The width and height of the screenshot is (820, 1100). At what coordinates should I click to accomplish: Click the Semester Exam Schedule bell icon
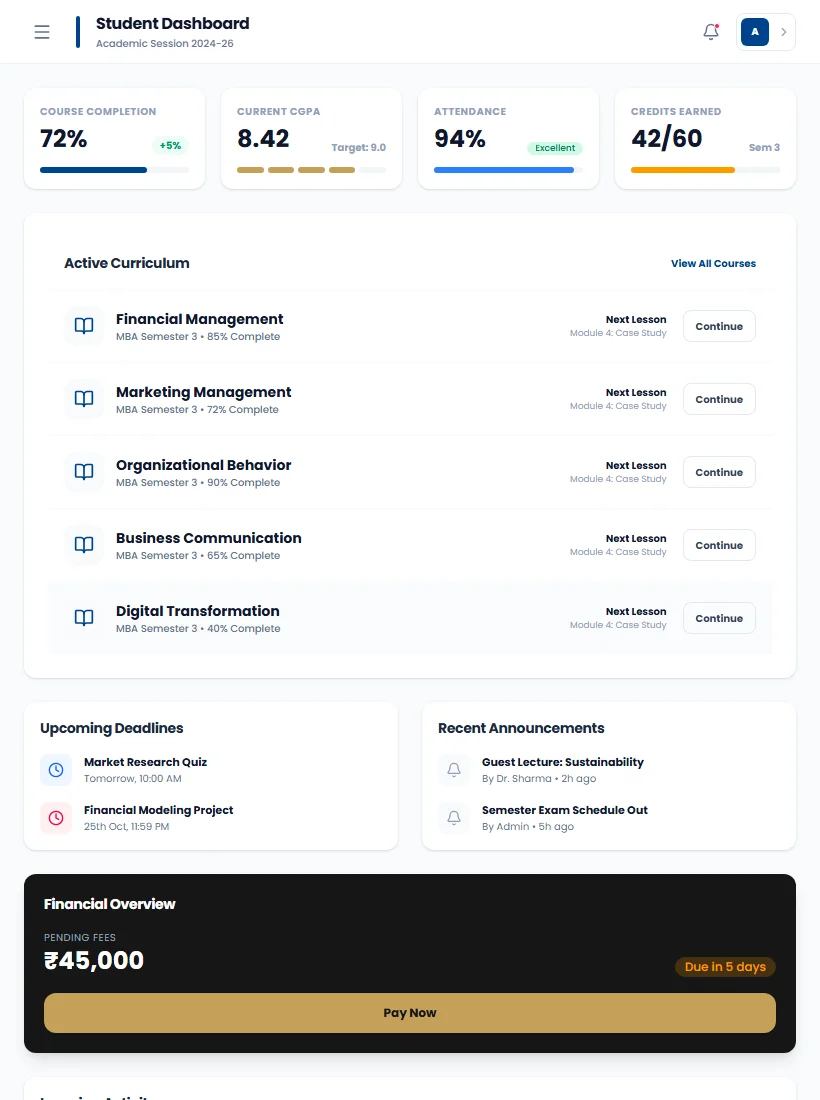click(x=454, y=817)
